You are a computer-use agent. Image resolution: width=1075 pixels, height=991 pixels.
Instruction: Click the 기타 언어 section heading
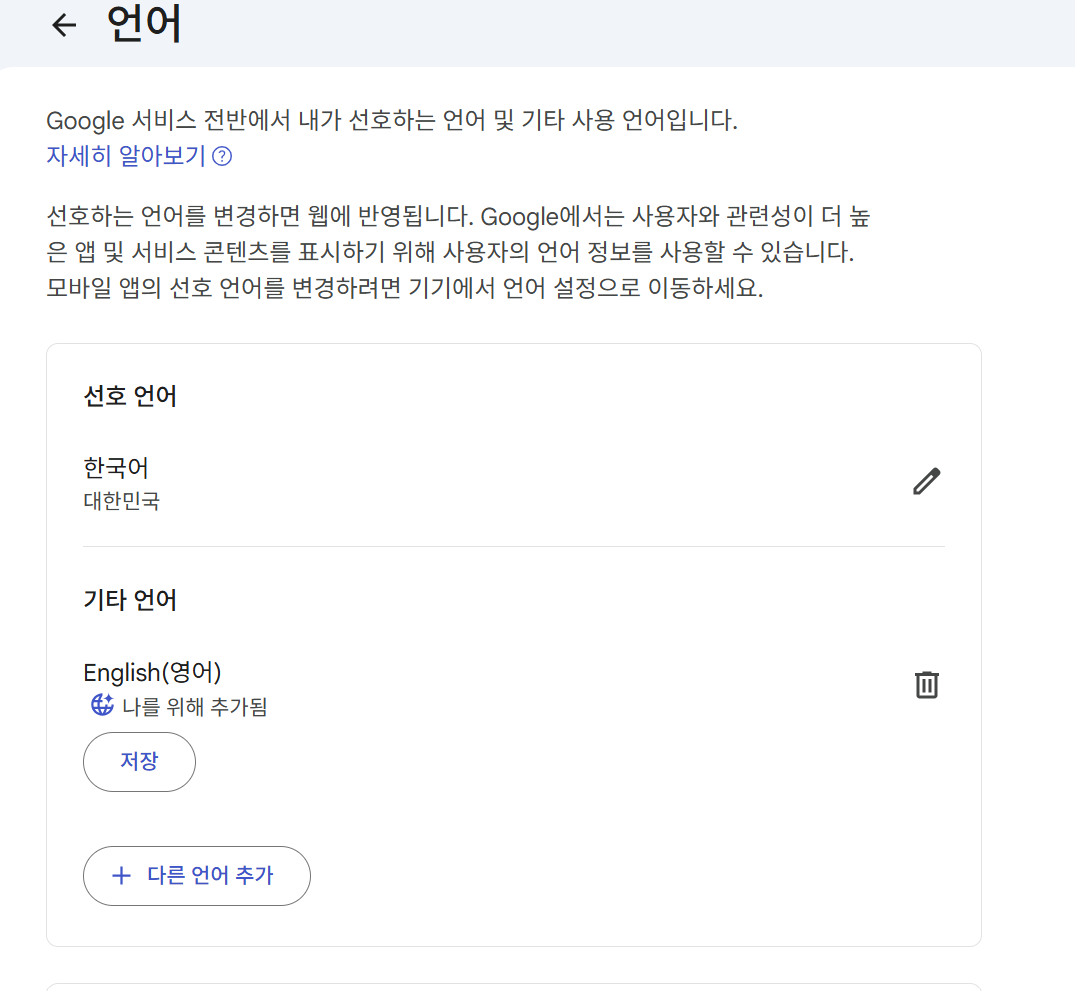(130, 600)
